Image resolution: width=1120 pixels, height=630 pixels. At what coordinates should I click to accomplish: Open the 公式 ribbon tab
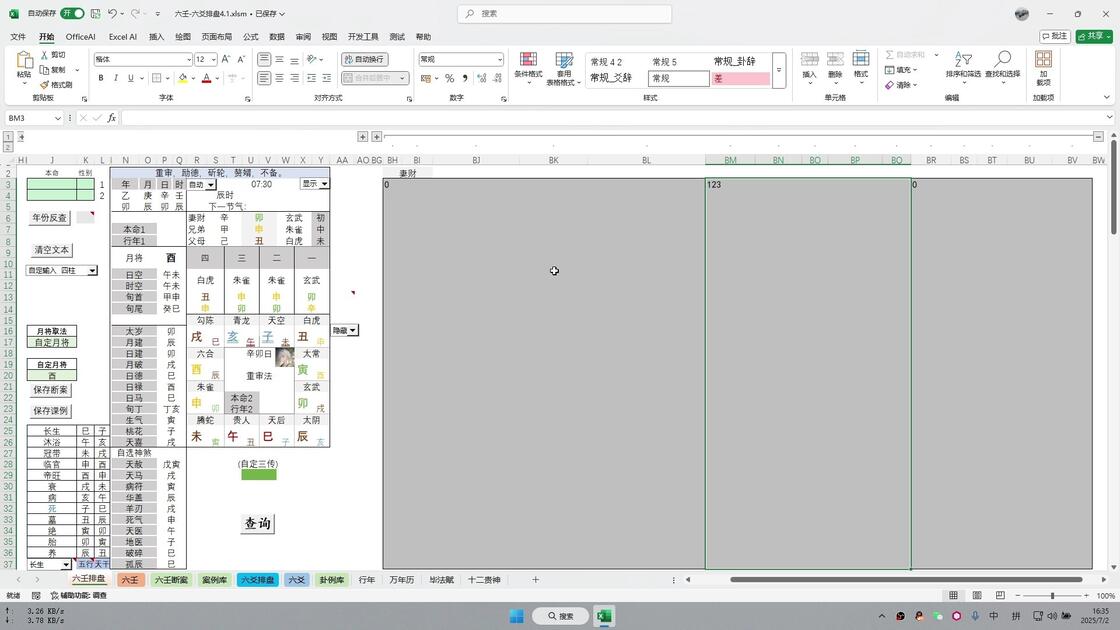click(x=251, y=36)
